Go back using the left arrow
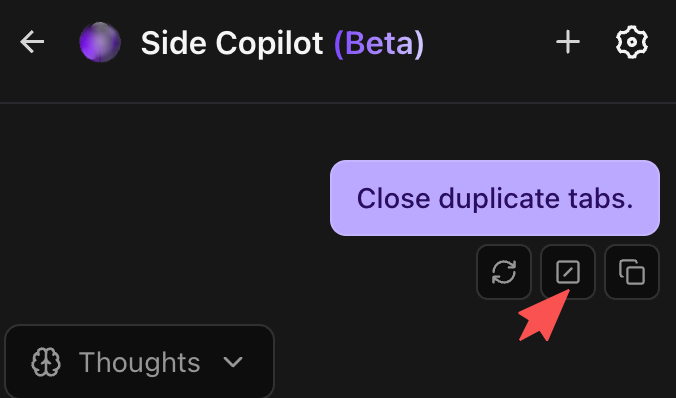Screen dimensions: 676x398 point(32,42)
